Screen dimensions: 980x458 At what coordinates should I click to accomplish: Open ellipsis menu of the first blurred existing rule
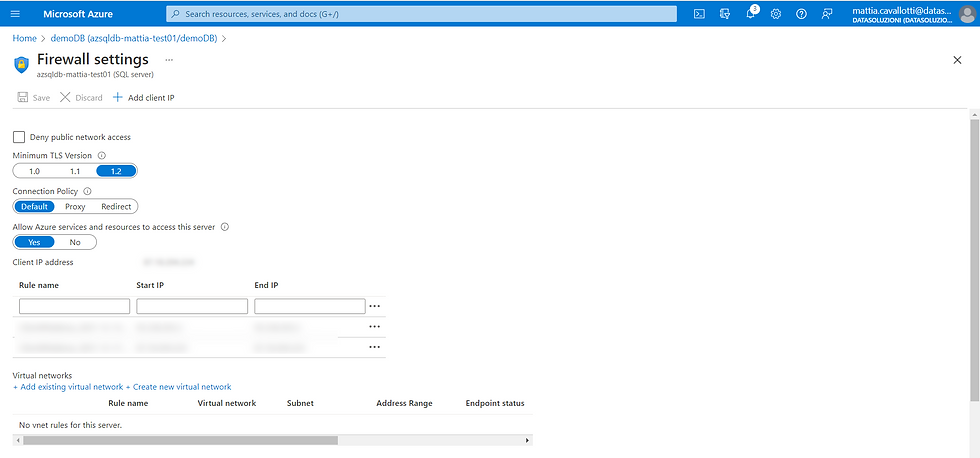374,327
